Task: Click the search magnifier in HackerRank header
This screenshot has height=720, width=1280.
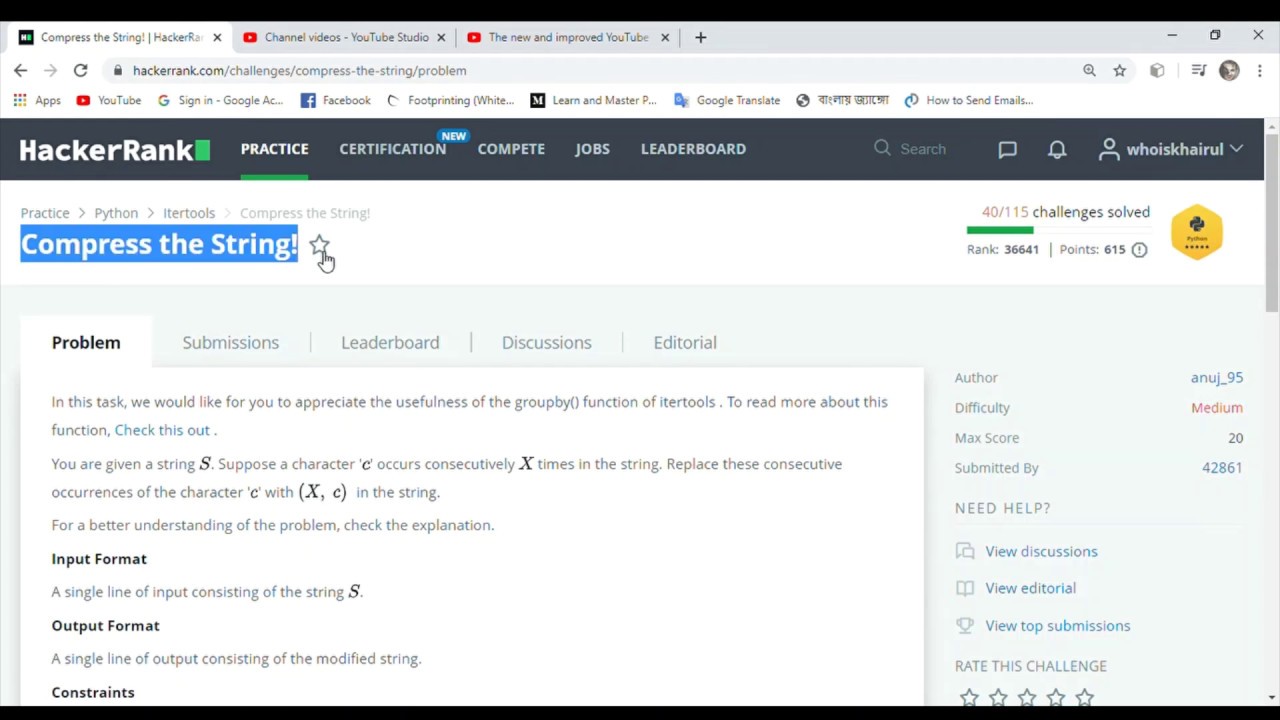Action: pyautogui.click(x=882, y=148)
